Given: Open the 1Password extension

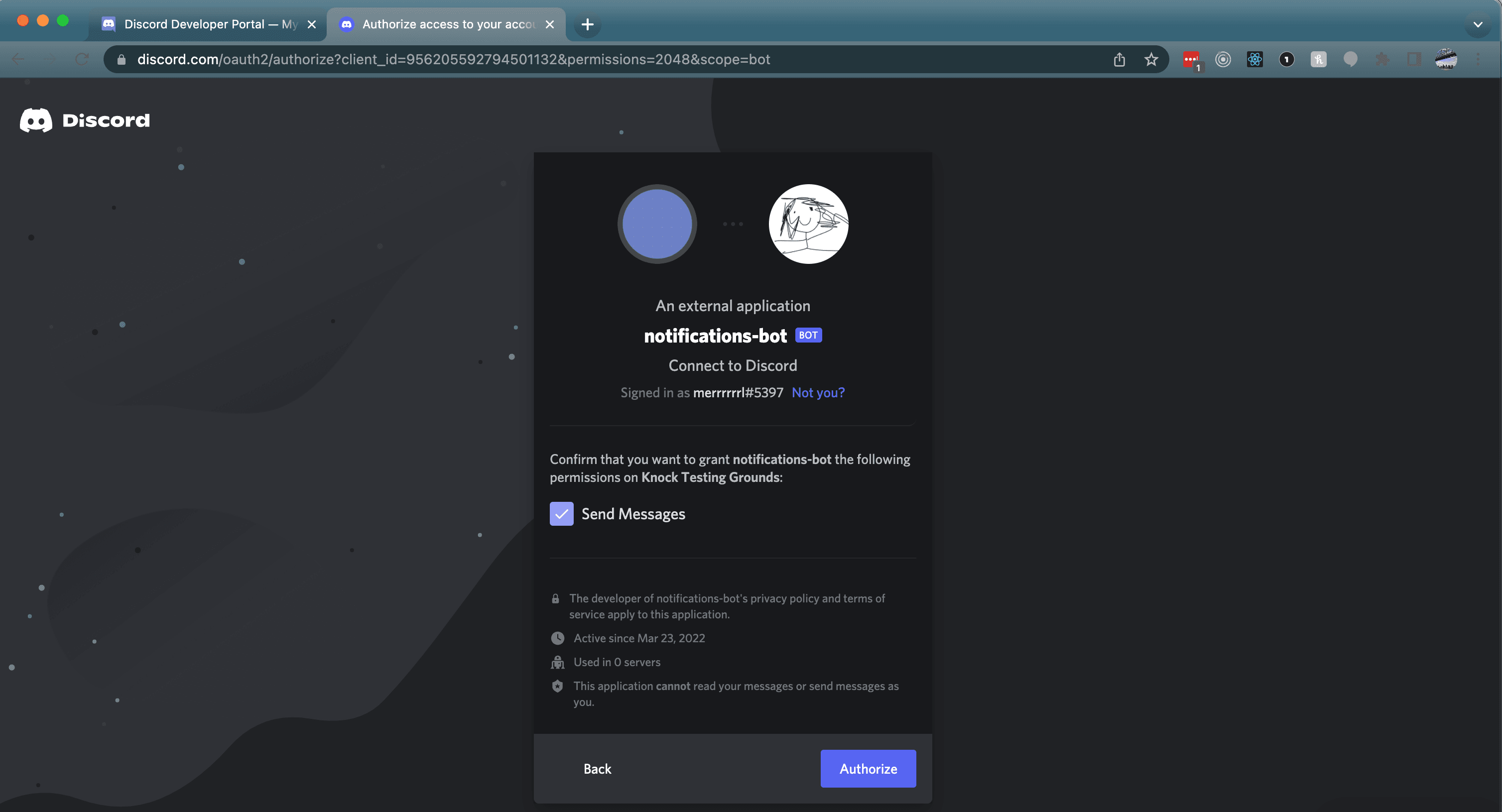Looking at the screenshot, I should (x=1287, y=59).
